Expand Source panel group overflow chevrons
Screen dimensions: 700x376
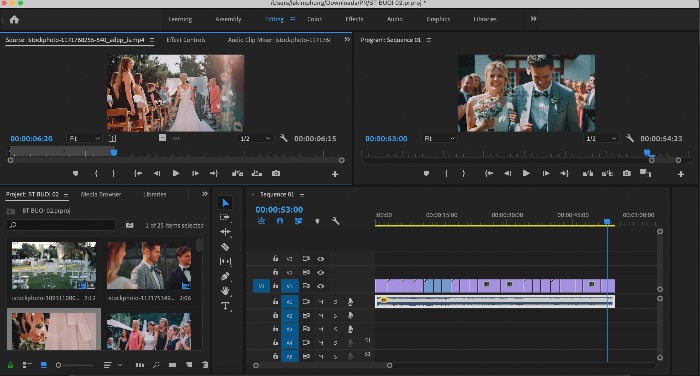tap(347, 39)
